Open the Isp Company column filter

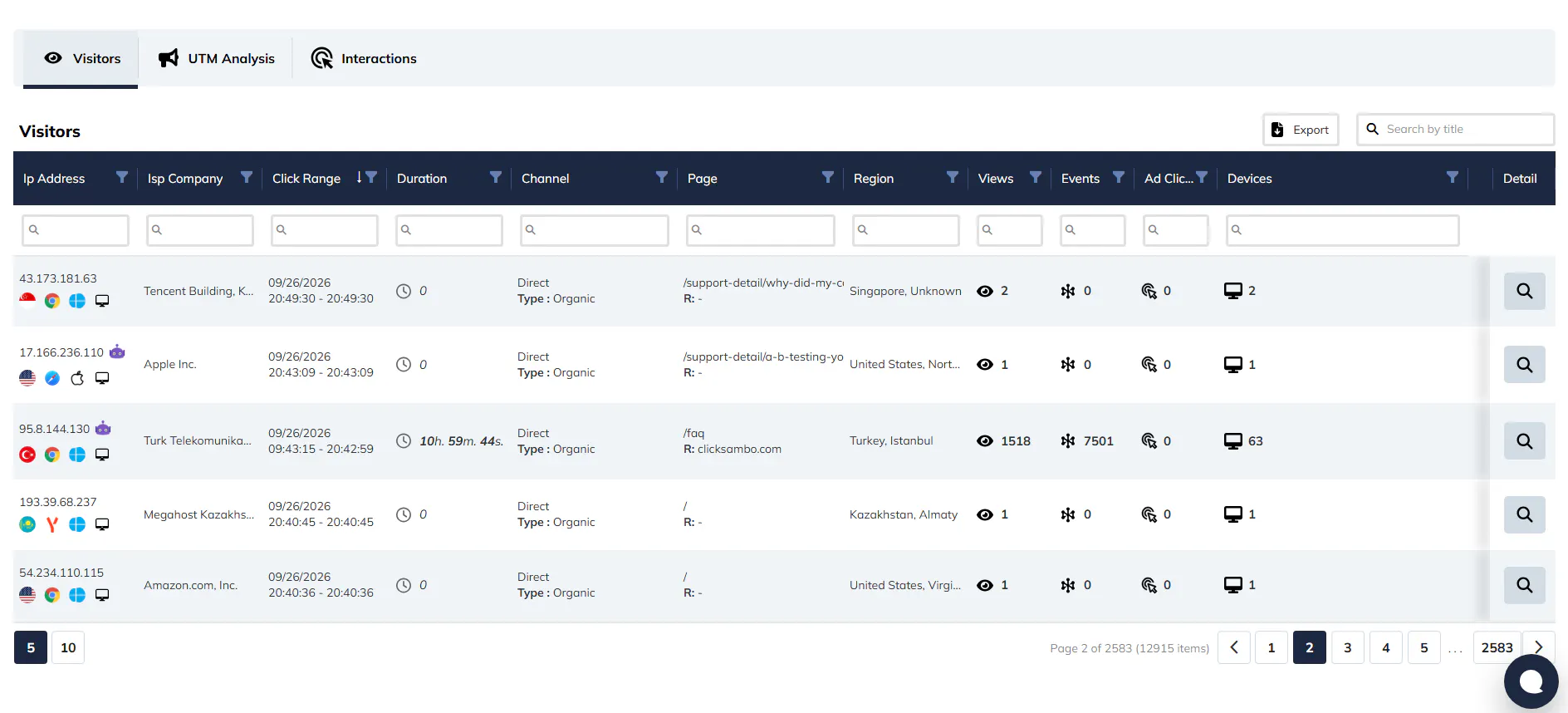[247, 177]
